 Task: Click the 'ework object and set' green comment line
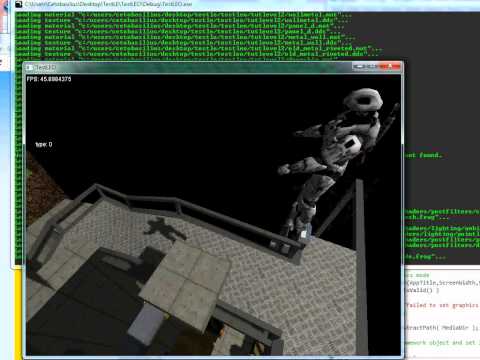[x=442, y=343]
